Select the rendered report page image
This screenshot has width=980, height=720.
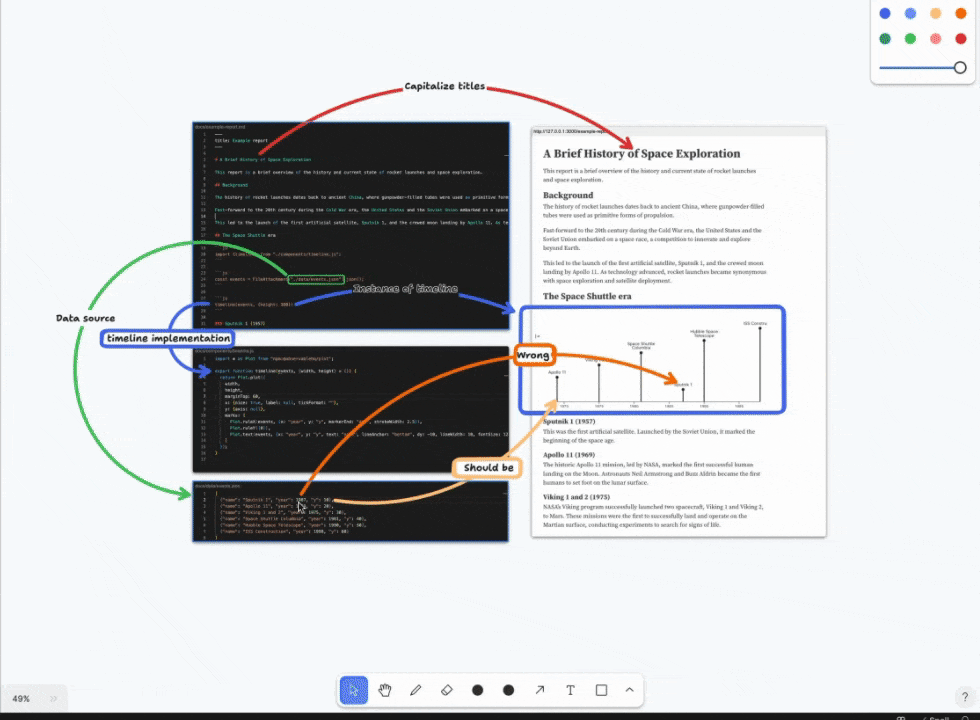click(x=679, y=332)
